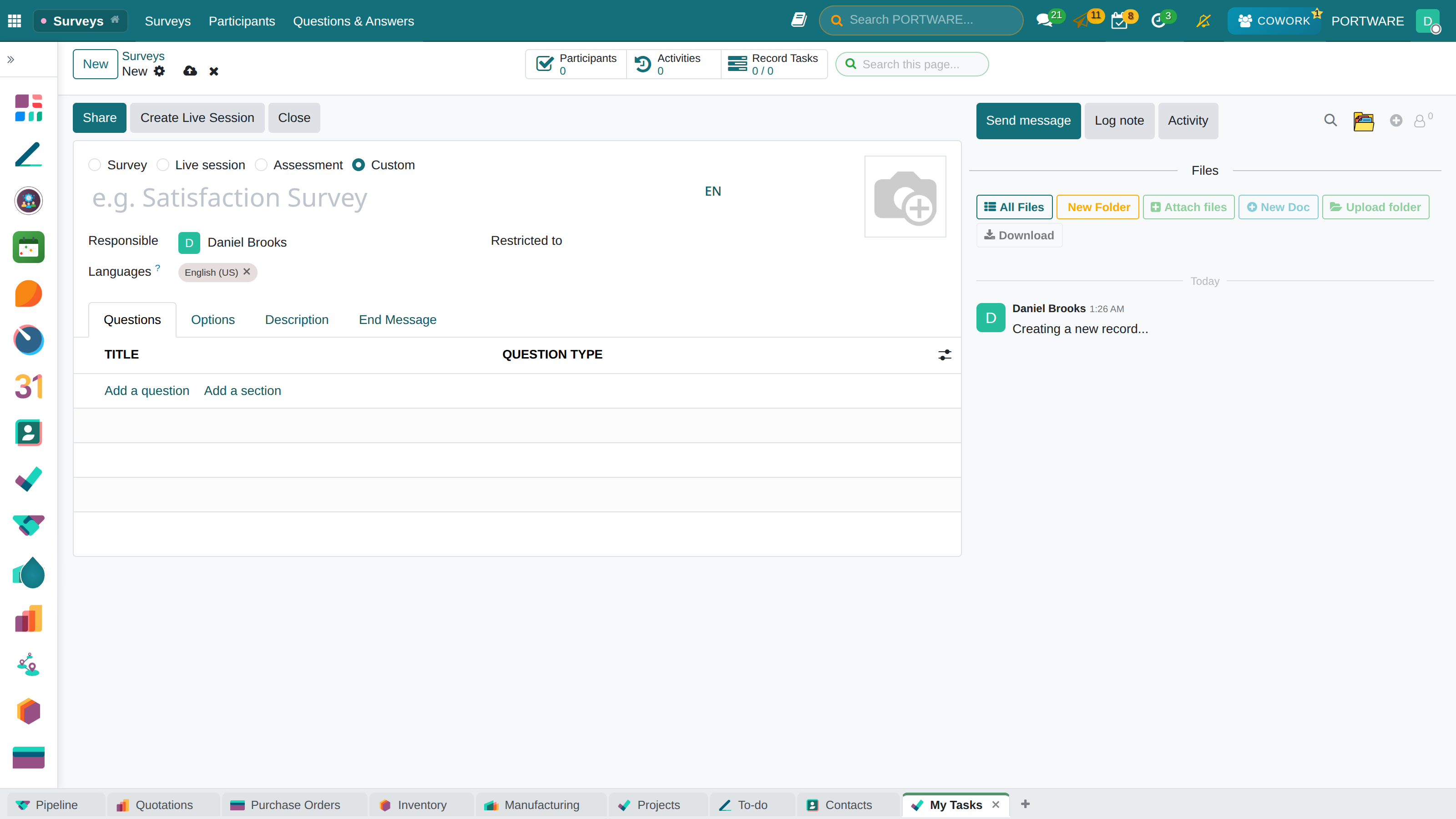
Task: Switch to the Description tab
Action: pyautogui.click(x=297, y=320)
